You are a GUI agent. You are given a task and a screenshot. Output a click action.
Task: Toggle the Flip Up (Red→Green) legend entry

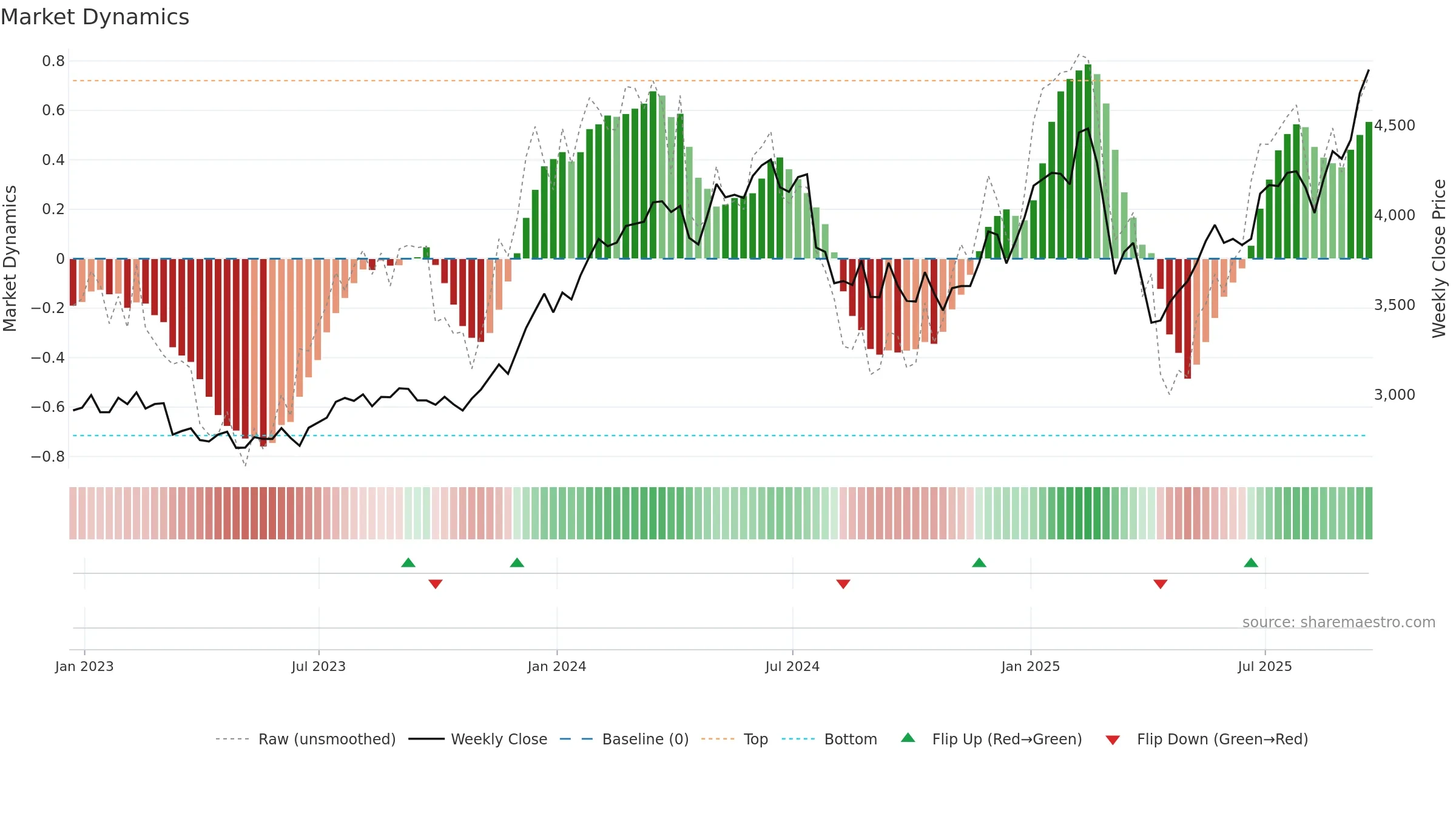pos(991,739)
